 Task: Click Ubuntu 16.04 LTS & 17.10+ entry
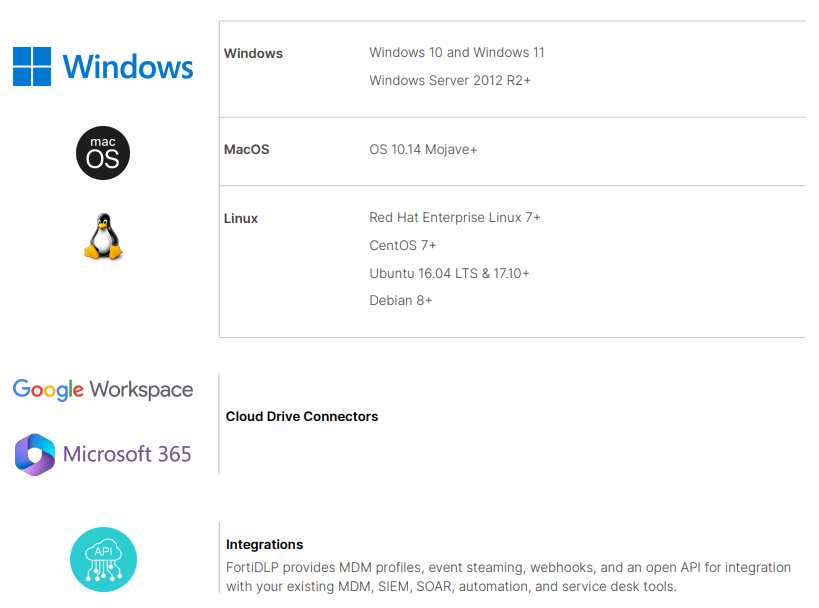coord(449,273)
